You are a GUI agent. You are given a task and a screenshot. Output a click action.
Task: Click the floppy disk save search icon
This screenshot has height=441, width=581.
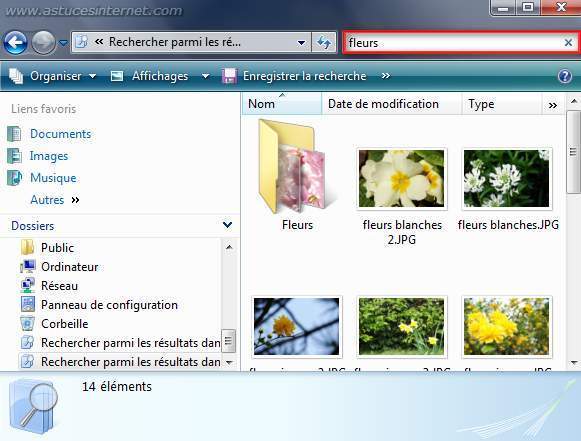[229, 76]
